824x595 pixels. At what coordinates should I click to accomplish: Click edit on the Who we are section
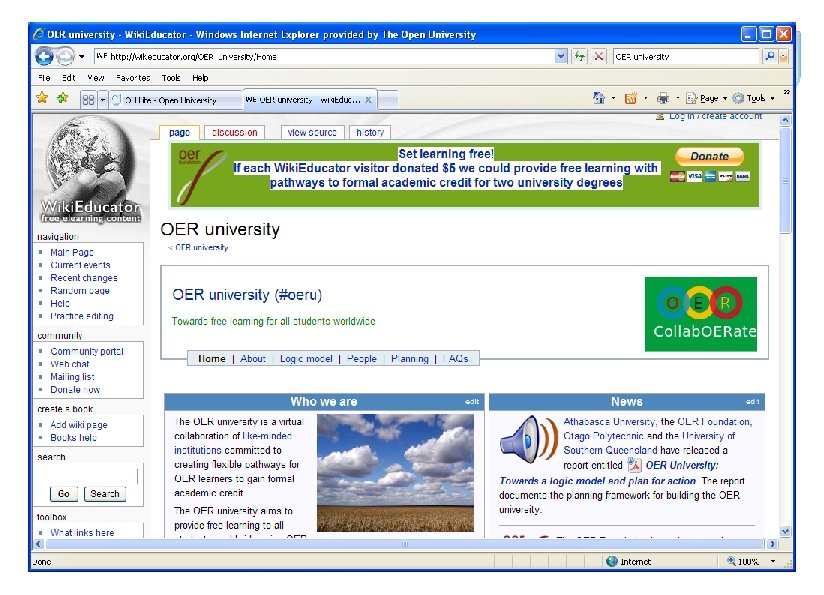pyautogui.click(x=472, y=402)
